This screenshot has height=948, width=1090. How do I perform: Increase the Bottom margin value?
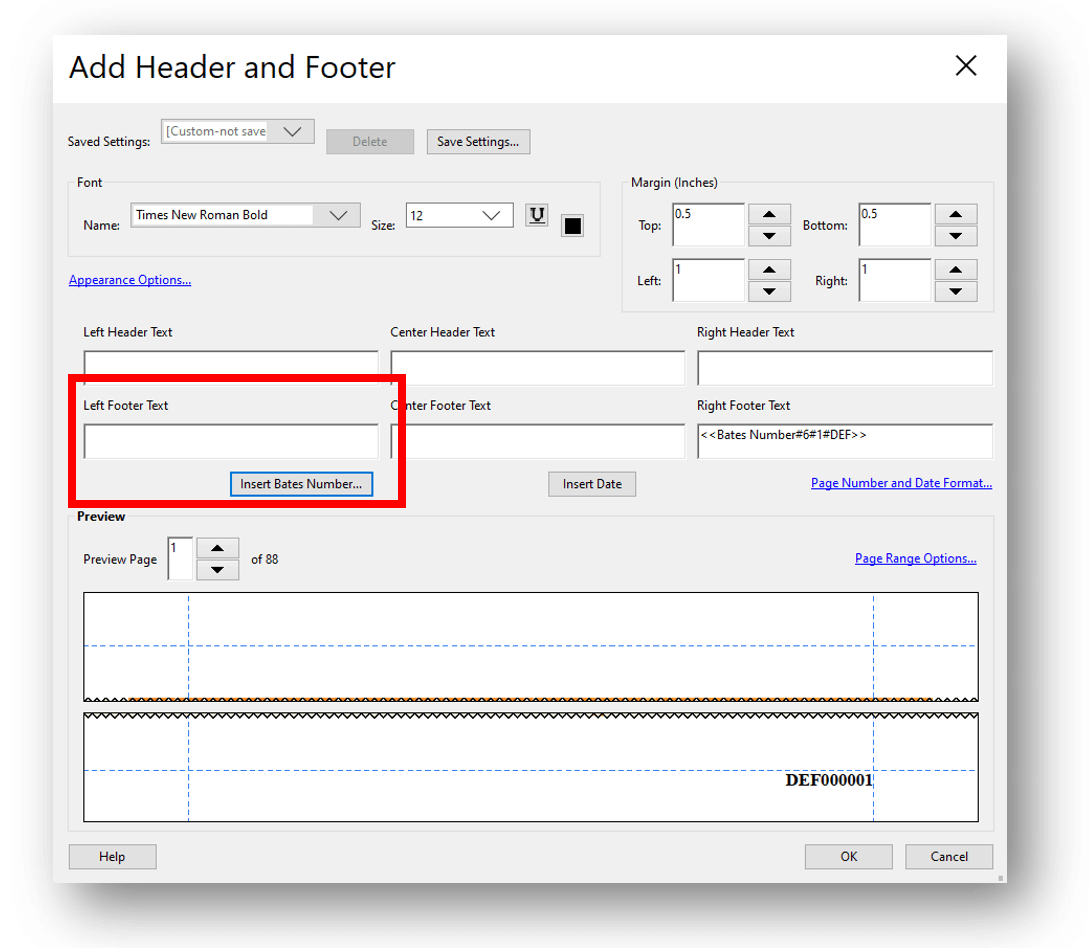coord(955,214)
